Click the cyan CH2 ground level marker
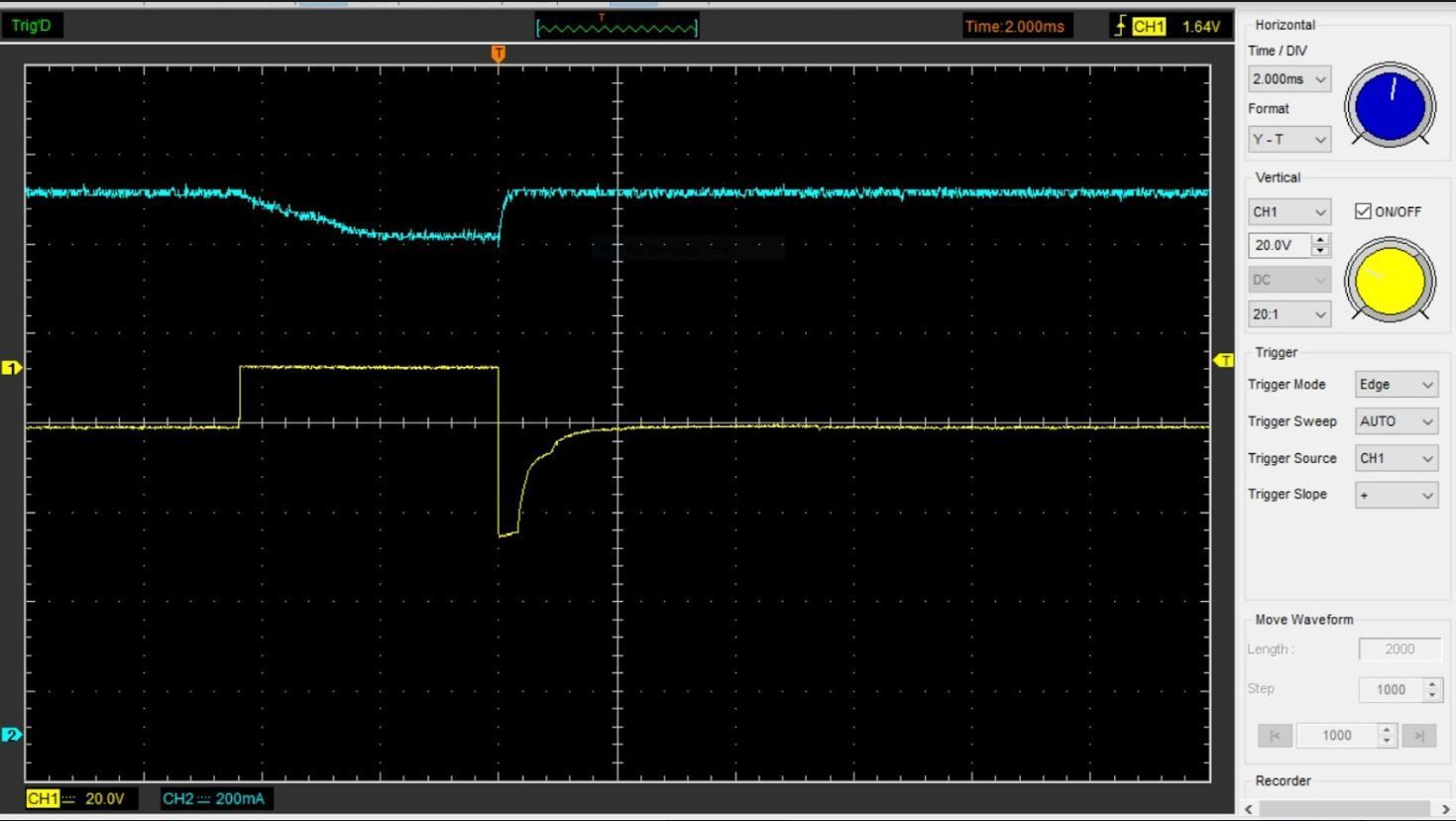Viewport: 1456px width, 821px height. [12, 735]
